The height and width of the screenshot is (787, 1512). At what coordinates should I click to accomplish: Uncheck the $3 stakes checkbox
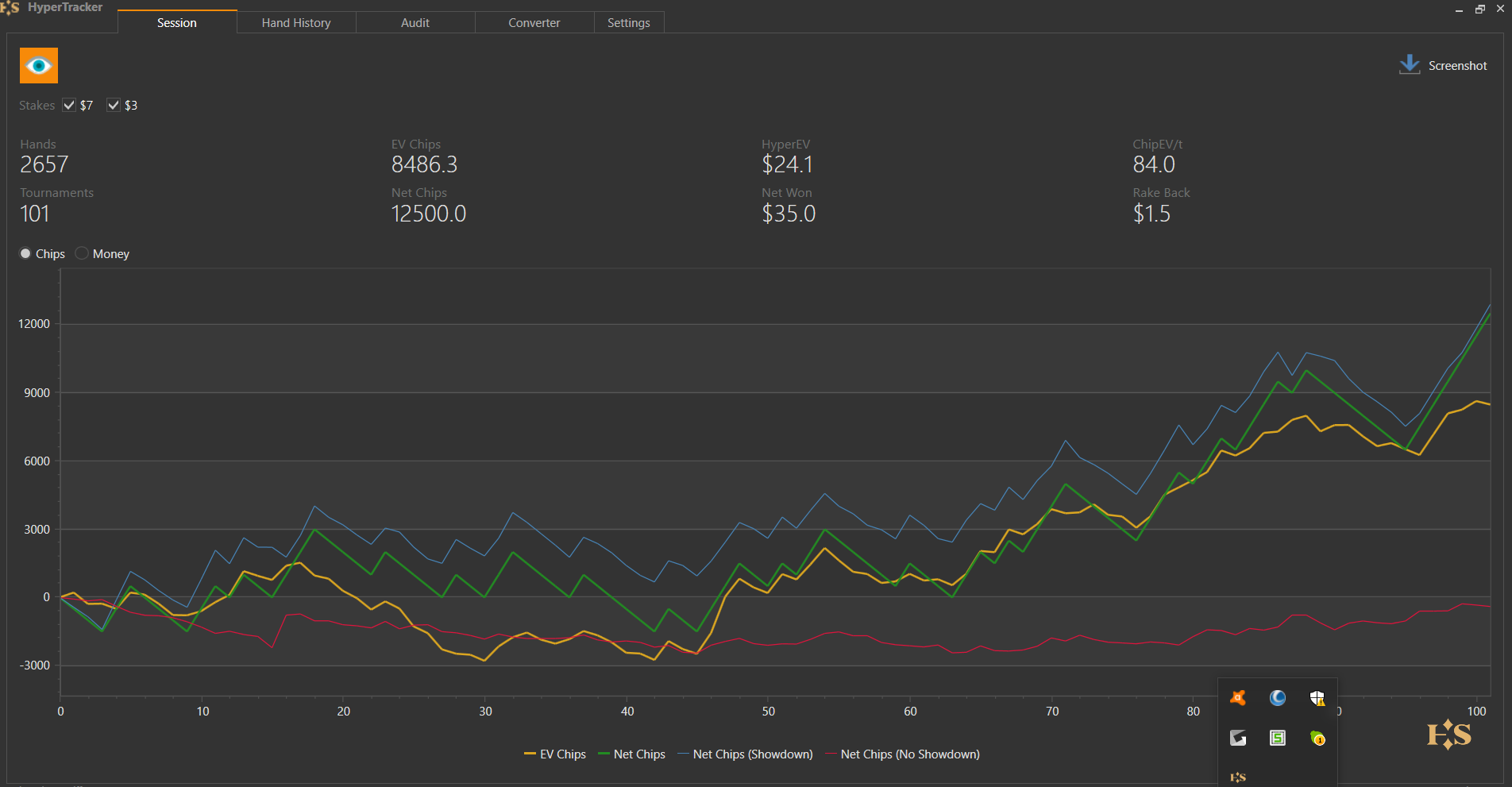[x=114, y=105]
